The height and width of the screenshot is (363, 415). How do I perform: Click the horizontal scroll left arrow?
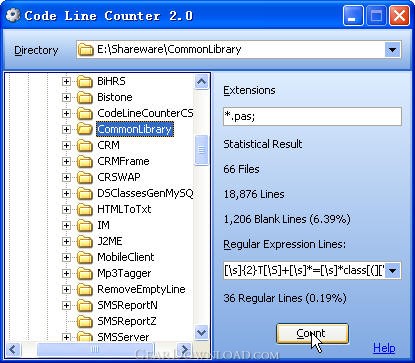pyautogui.click(x=13, y=349)
